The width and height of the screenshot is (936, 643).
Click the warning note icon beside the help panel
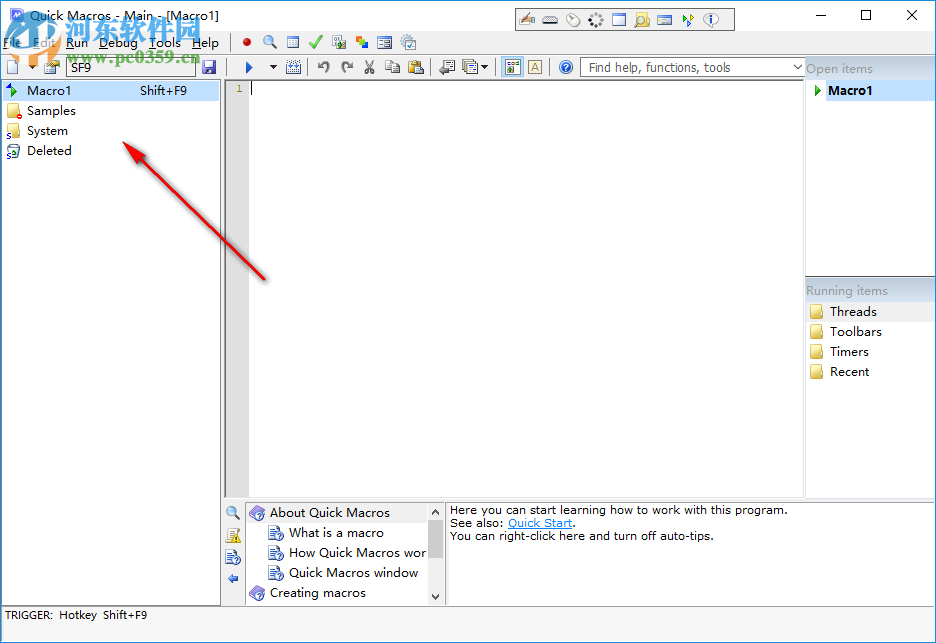click(x=233, y=535)
